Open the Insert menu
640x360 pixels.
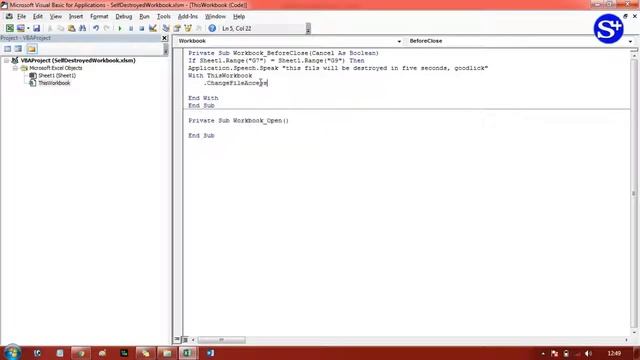point(76,16)
